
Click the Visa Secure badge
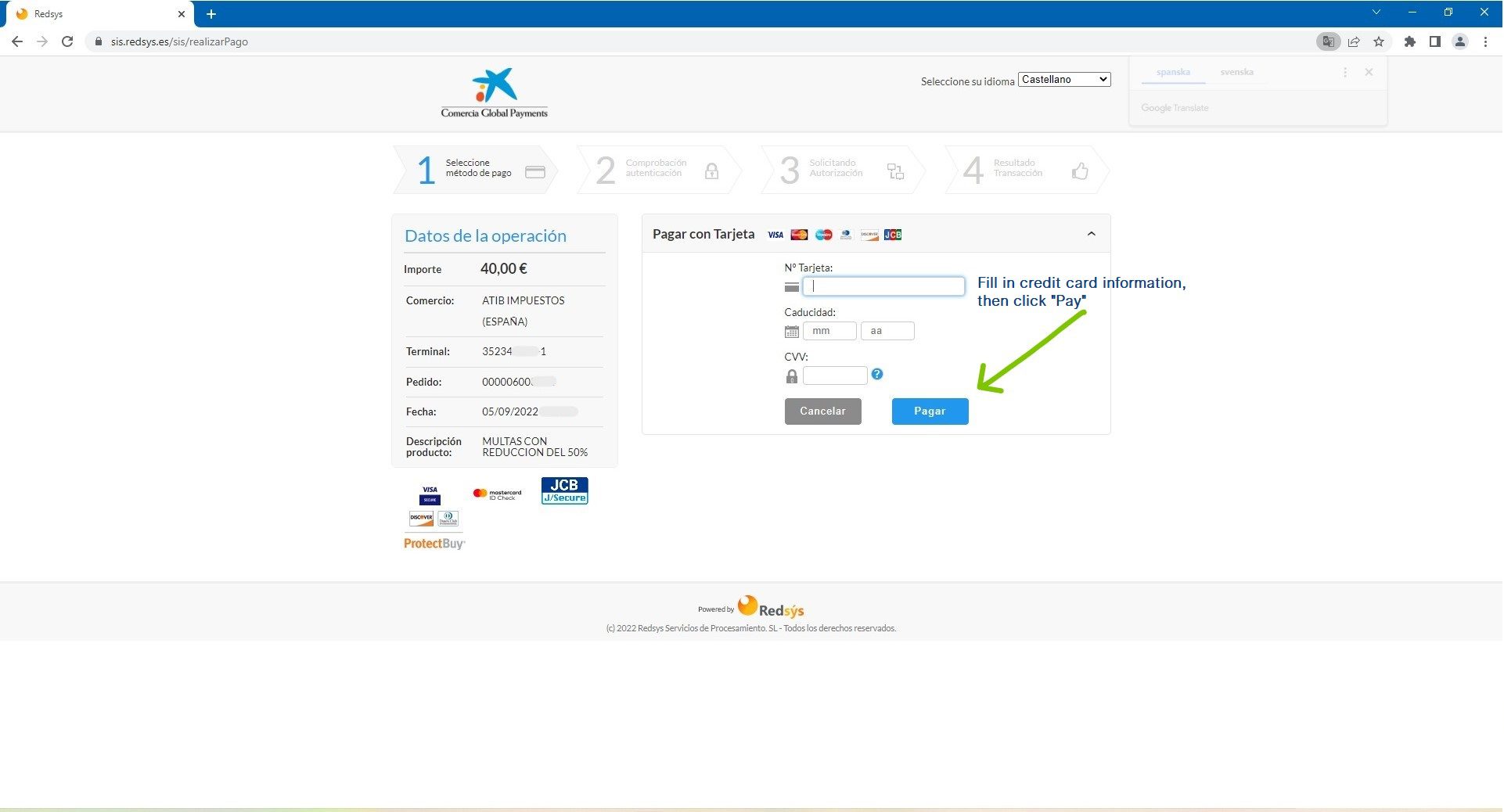click(x=430, y=495)
